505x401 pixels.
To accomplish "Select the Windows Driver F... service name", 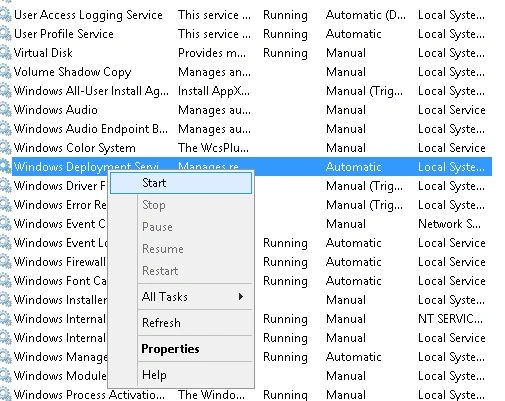I will (60, 186).
